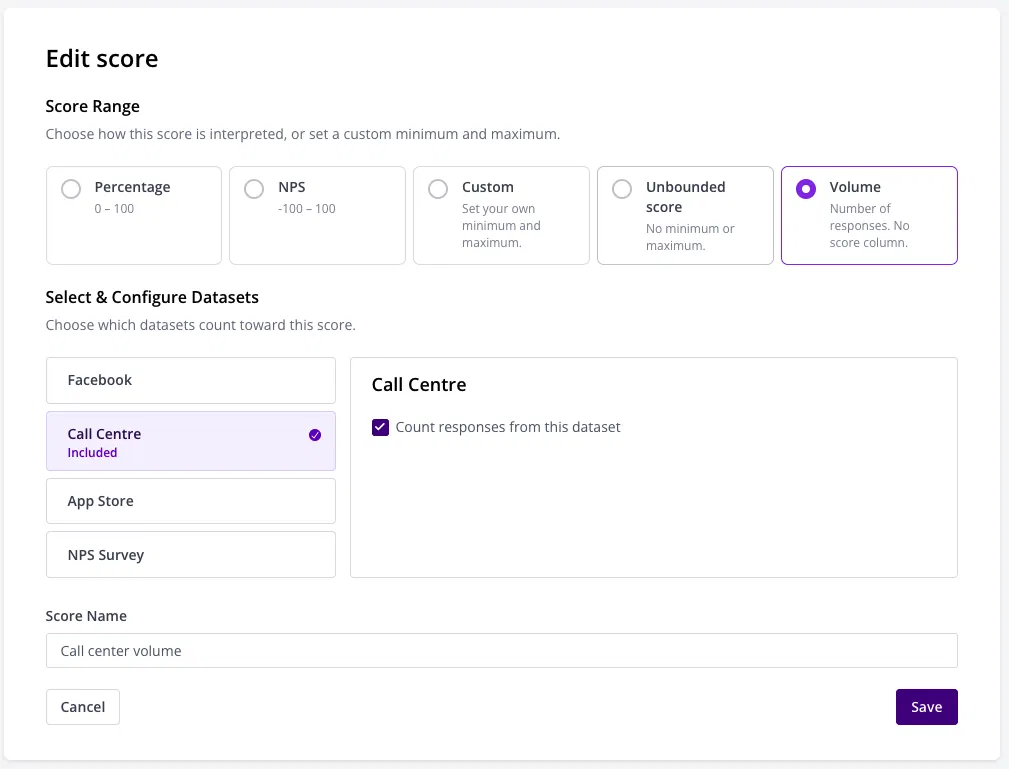Click 'Choose which datasets count toward this score.'
This screenshot has width=1009, height=769.
(x=200, y=325)
